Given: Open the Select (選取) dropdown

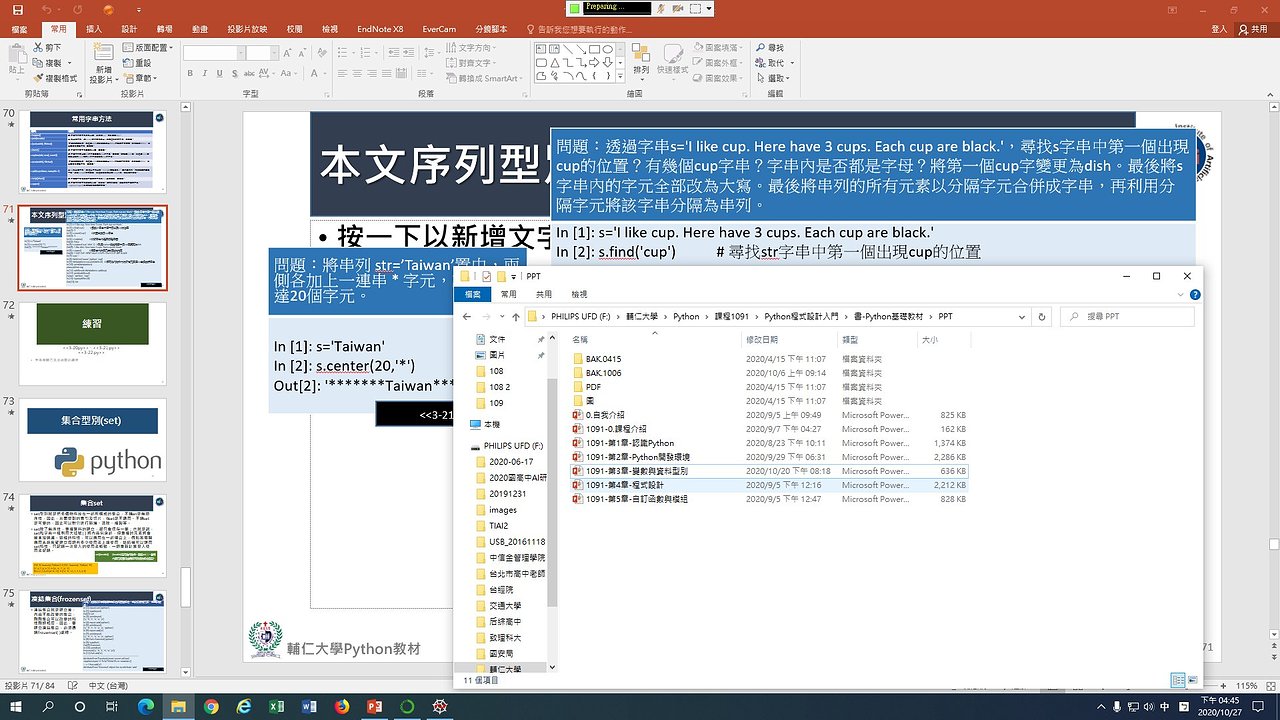Looking at the screenshot, I should (x=773, y=78).
